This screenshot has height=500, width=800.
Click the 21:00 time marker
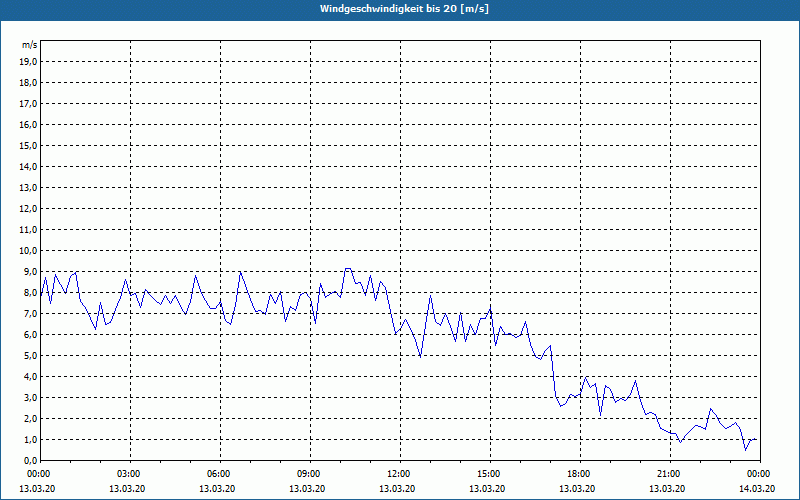(x=670, y=474)
